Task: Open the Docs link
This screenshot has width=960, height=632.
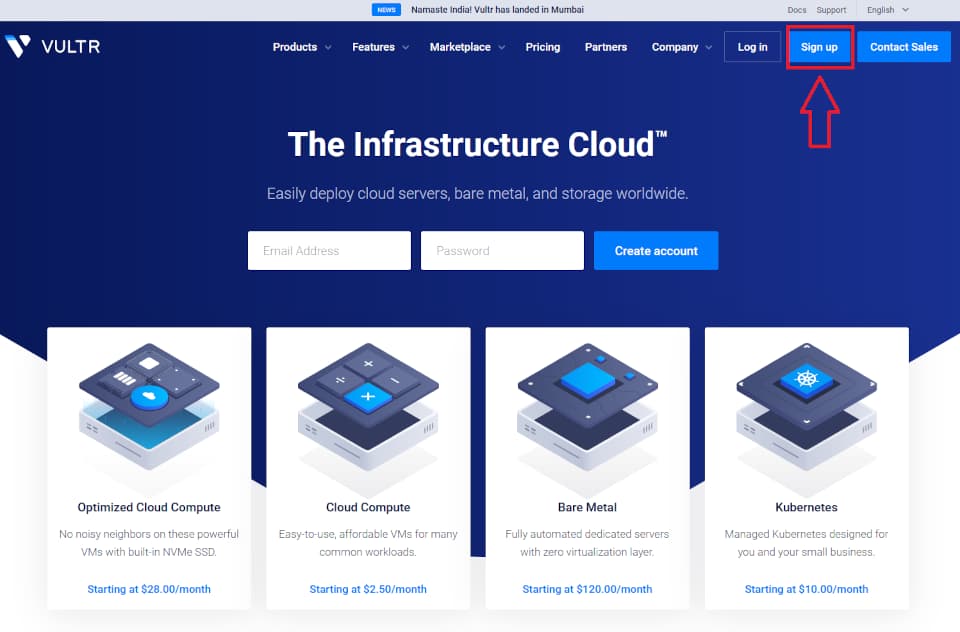Action: (797, 10)
